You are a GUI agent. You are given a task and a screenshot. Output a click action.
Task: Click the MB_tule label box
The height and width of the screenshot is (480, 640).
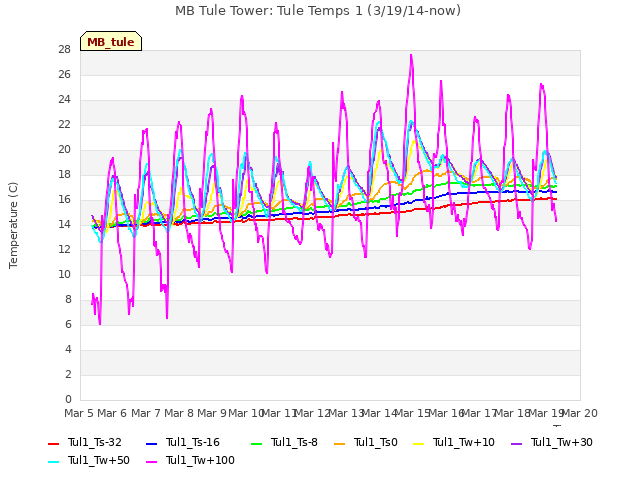(x=111, y=41)
